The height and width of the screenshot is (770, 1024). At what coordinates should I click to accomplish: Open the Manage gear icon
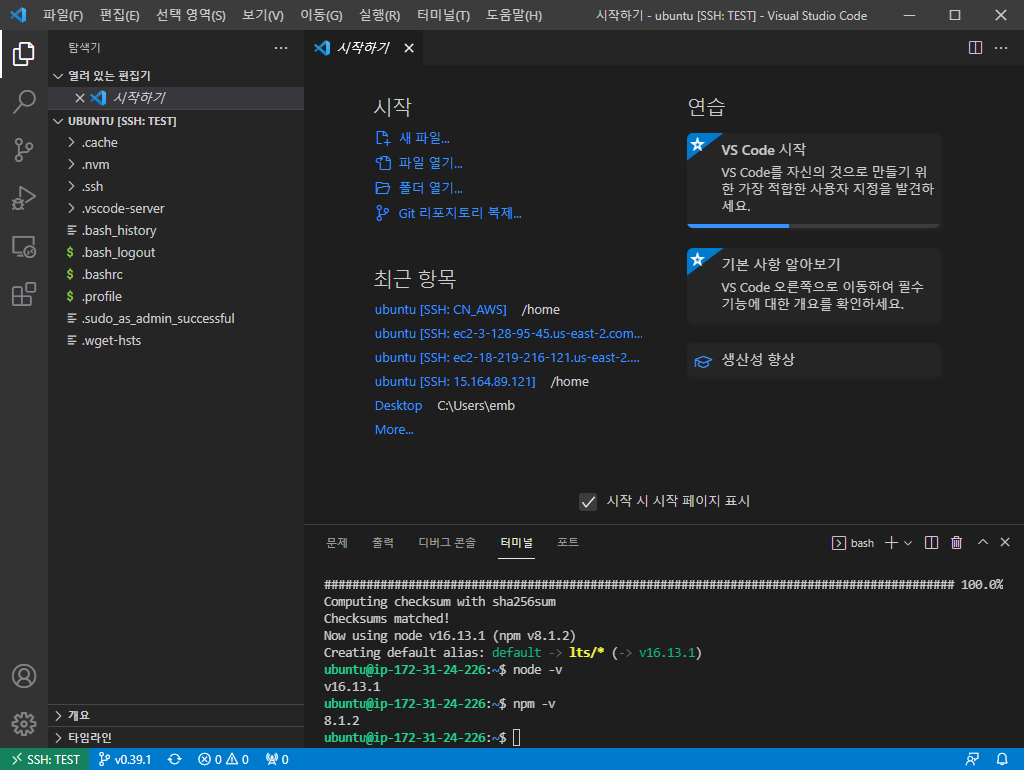(x=24, y=724)
